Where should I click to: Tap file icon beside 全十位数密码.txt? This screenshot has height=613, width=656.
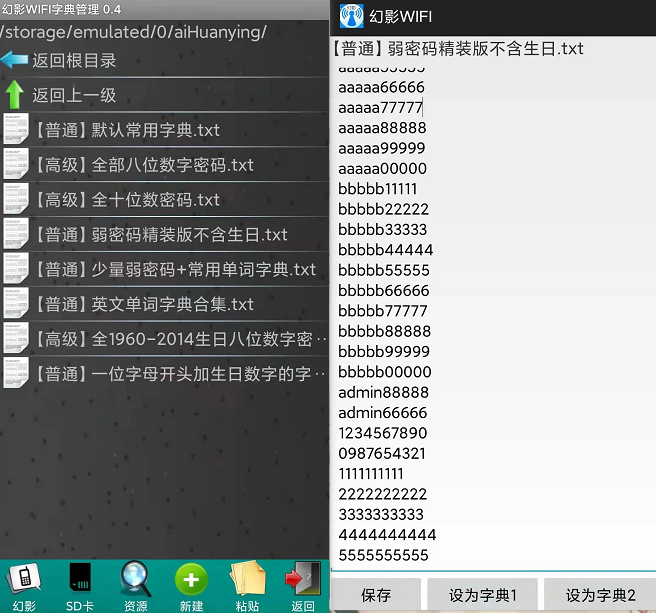tap(16, 199)
